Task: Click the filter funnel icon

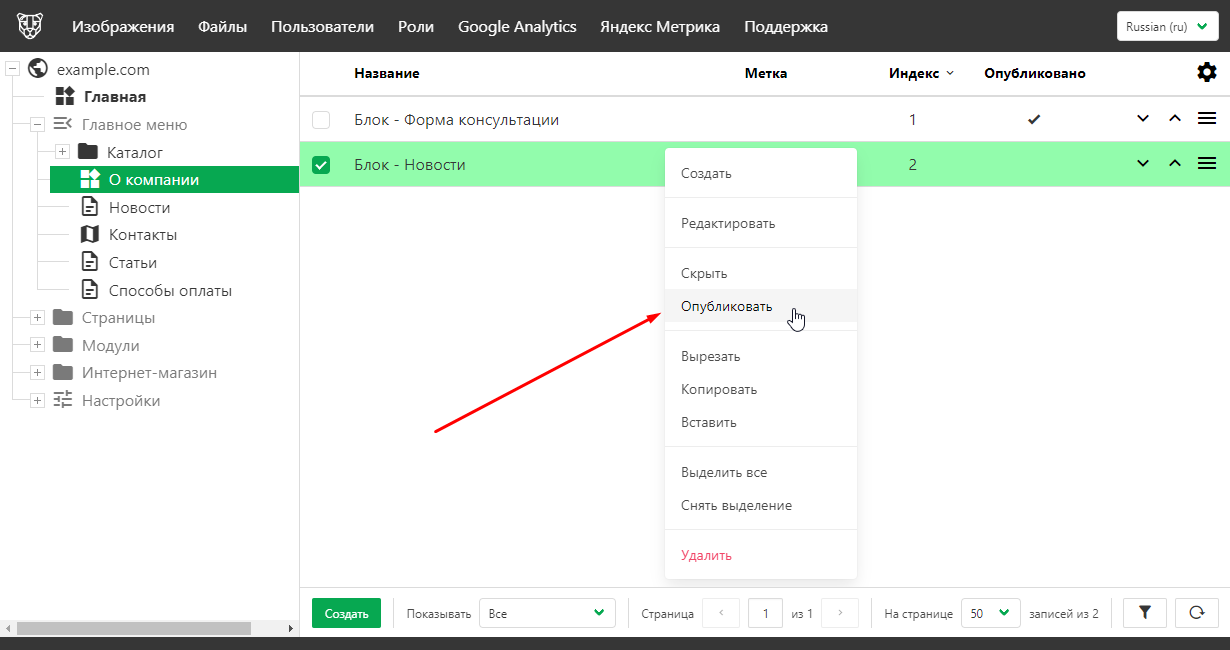Action: tap(1145, 613)
